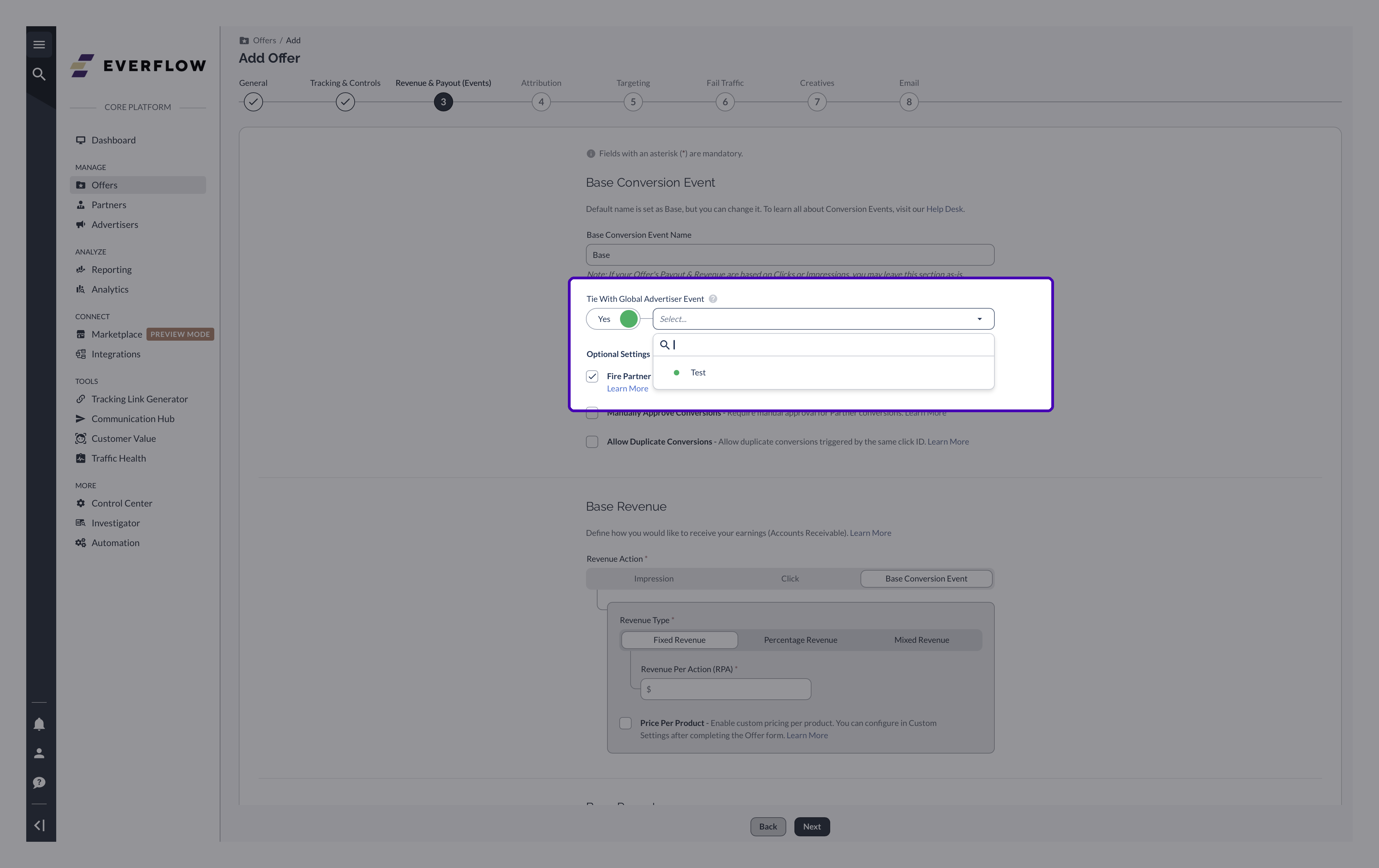1379x868 pixels.
Task: Click the Dashboard monitor icon
Action: click(81, 140)
